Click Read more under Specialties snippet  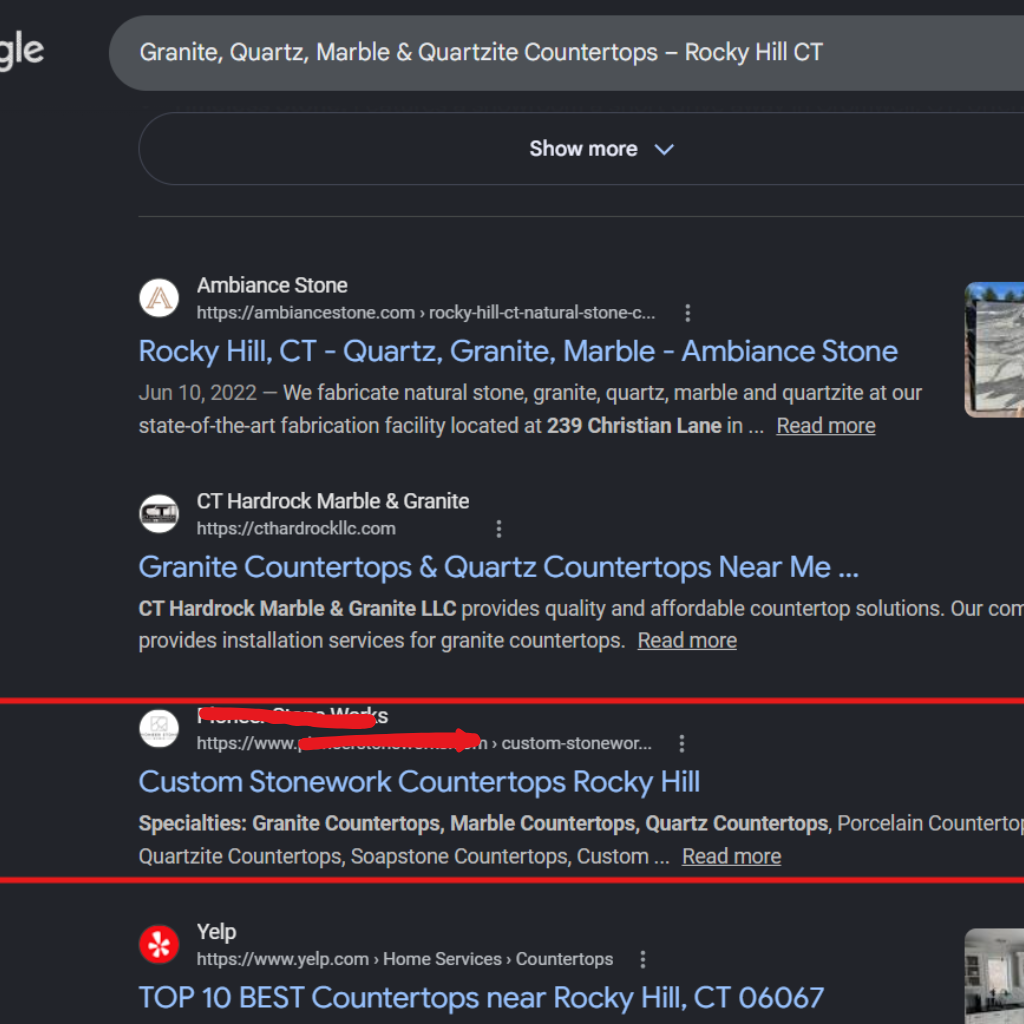click(731, 856)
